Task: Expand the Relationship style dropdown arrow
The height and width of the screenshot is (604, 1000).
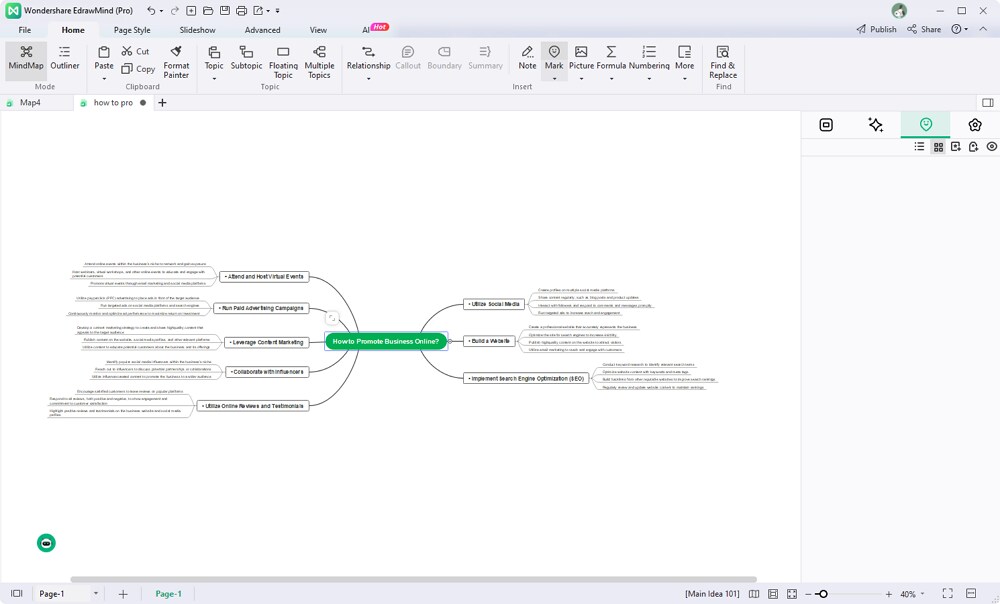Action: pos(369,78)
